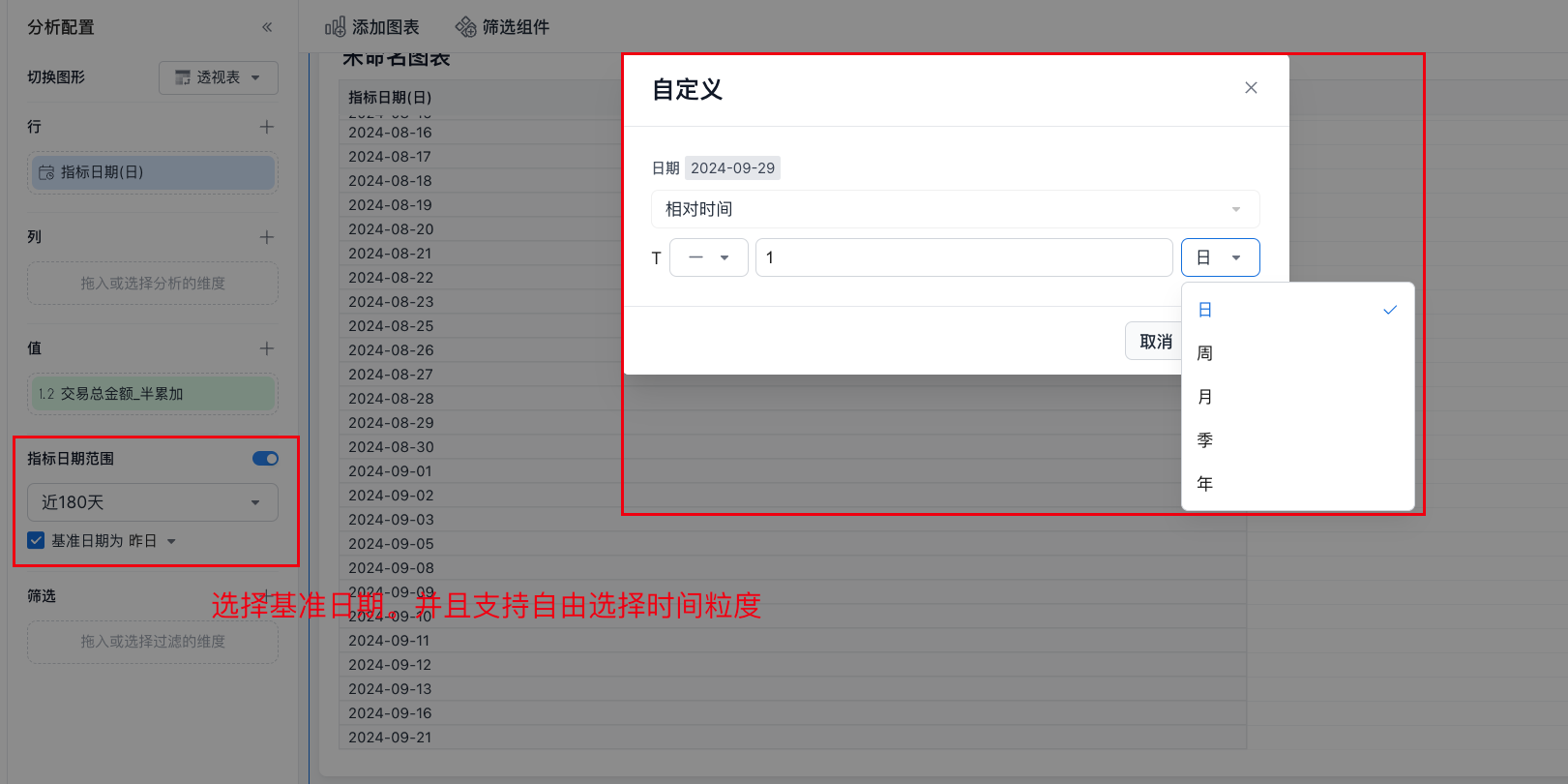The image size is (1568, 784).
Task: Choose 年 in the granularity list
Action: tap(1205, 484)
